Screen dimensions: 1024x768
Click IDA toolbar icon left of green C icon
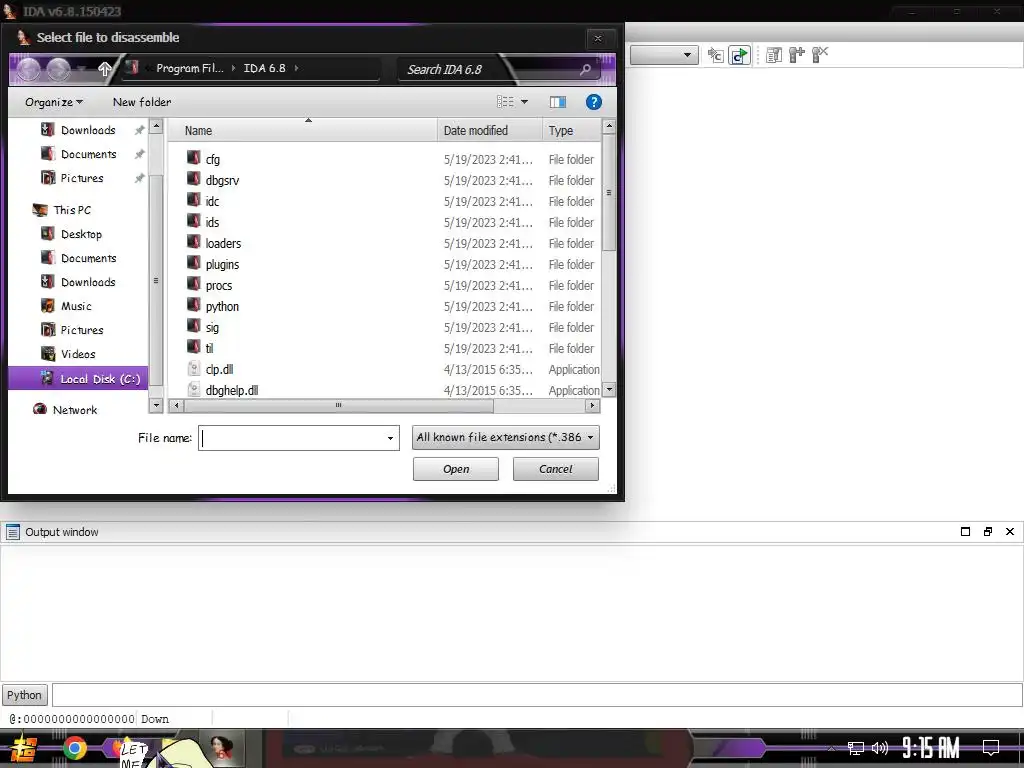coord(716,56)
